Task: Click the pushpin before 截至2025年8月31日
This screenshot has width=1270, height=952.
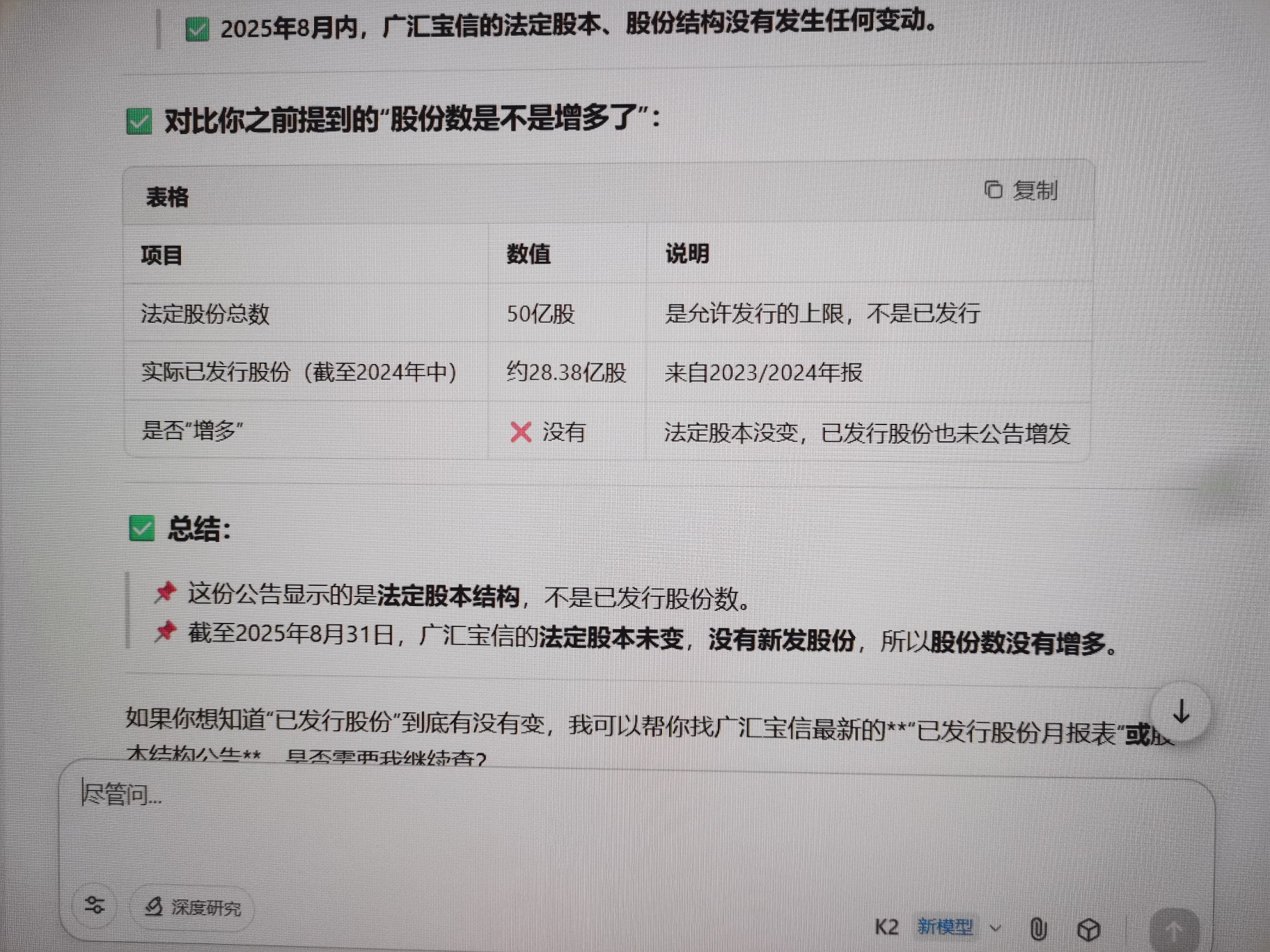Action: [165, 630]
